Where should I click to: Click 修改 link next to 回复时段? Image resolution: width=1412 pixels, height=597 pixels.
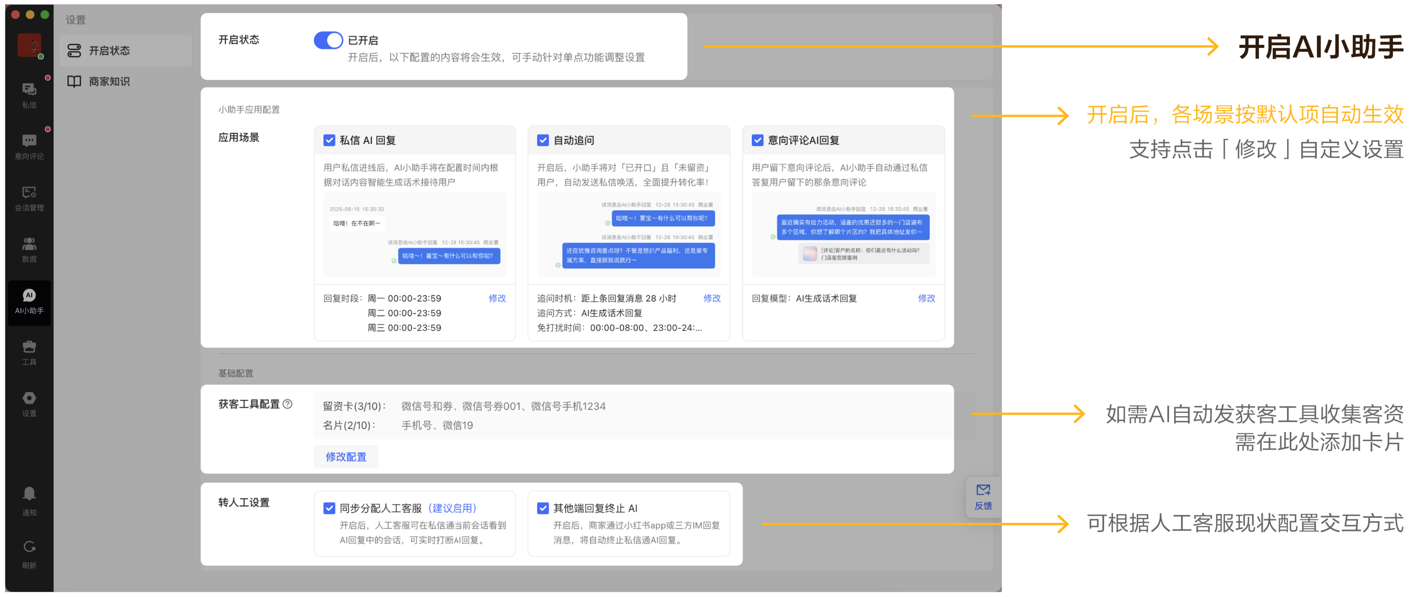point(497,298)
